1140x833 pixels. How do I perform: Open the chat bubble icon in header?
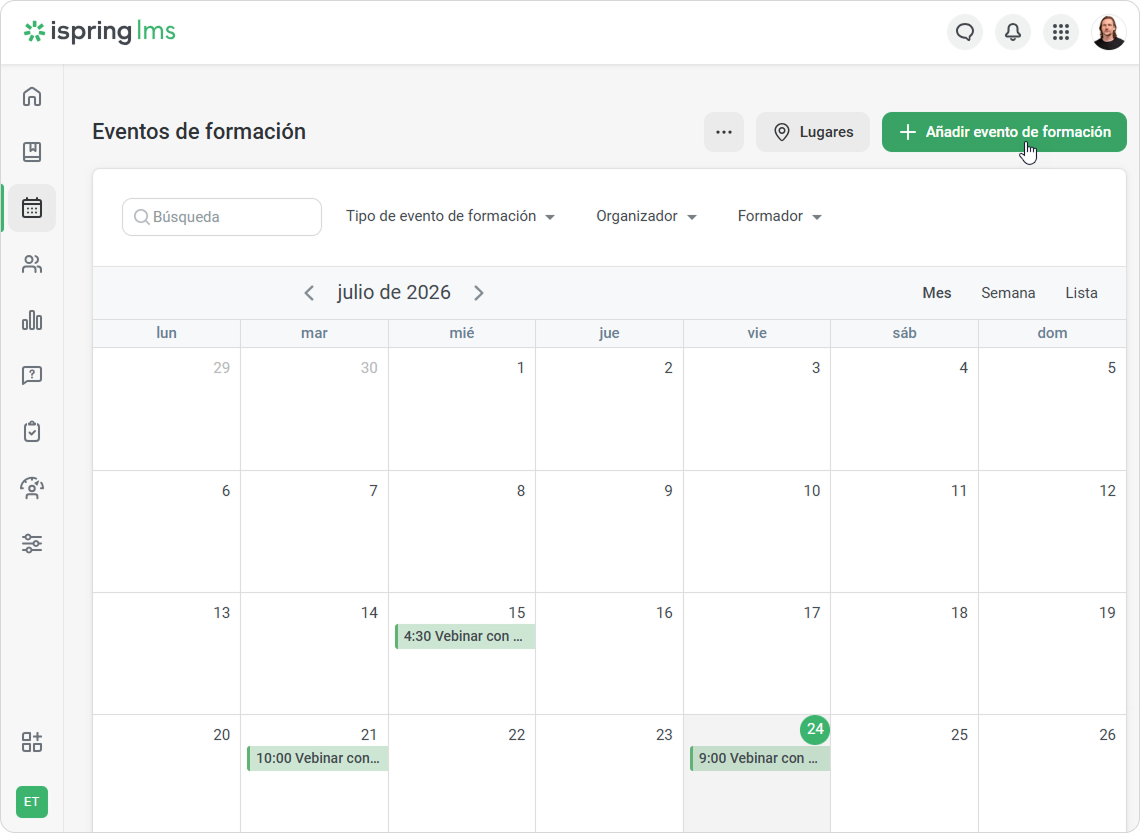(x=965, y=32)
